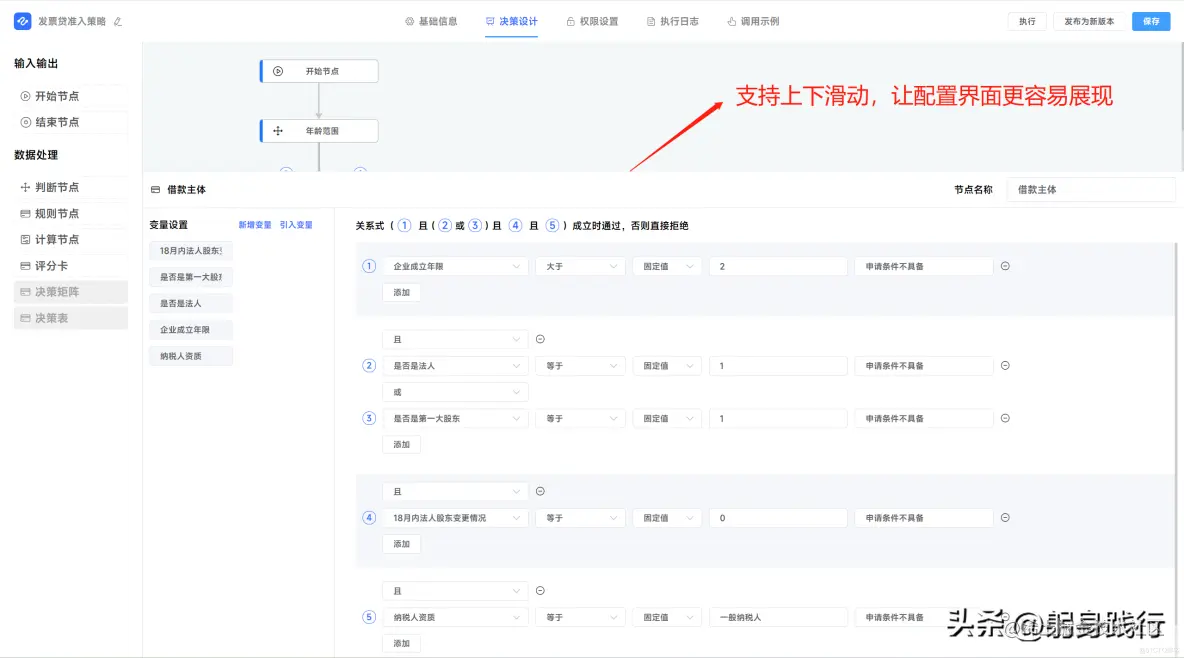The height and width of the screenshot is (658, 1184).
Task: Click the app logo in the top-left corner
Action: coord(22,20)
